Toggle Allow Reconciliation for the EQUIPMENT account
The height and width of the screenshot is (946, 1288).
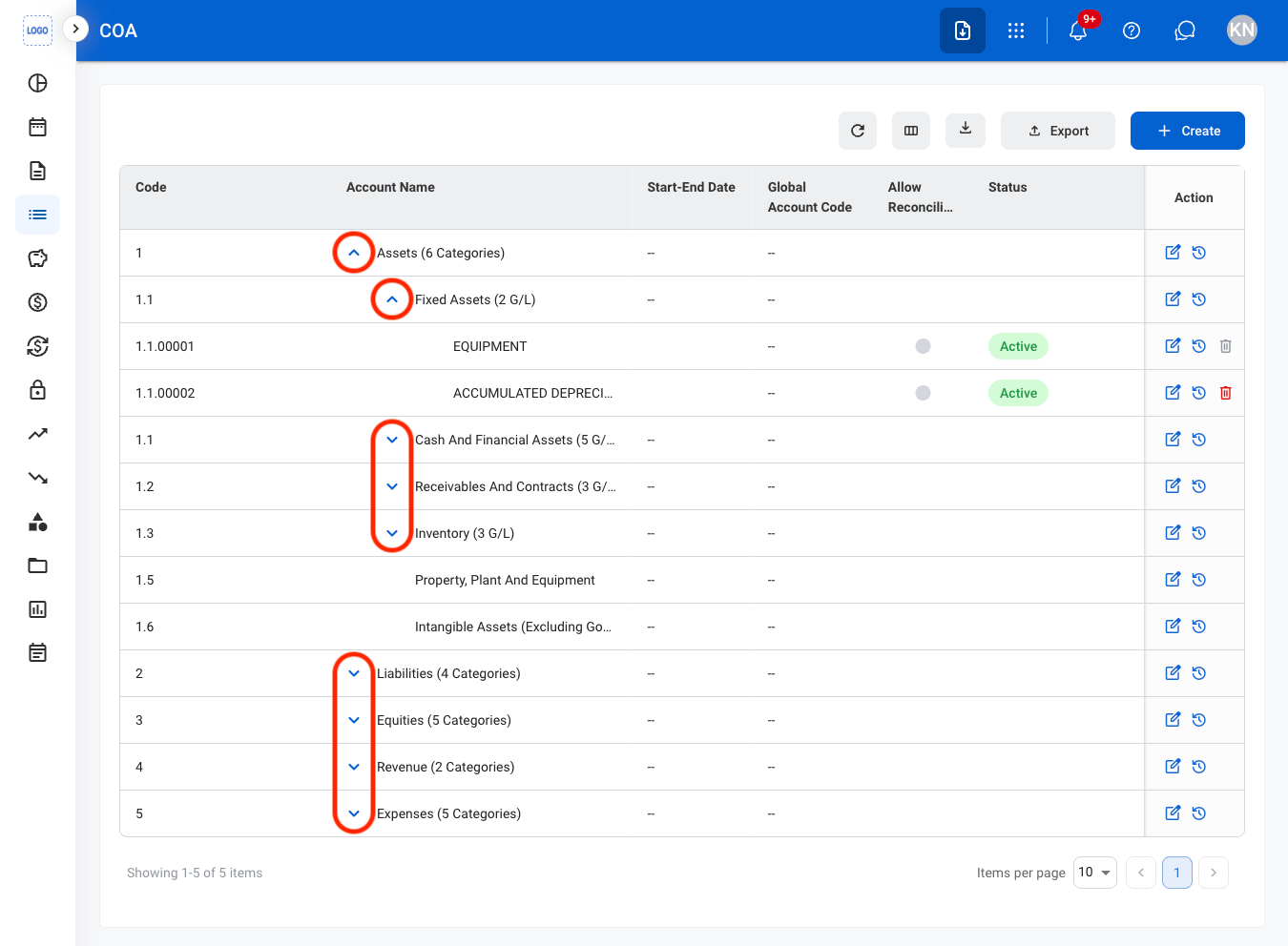923,346
